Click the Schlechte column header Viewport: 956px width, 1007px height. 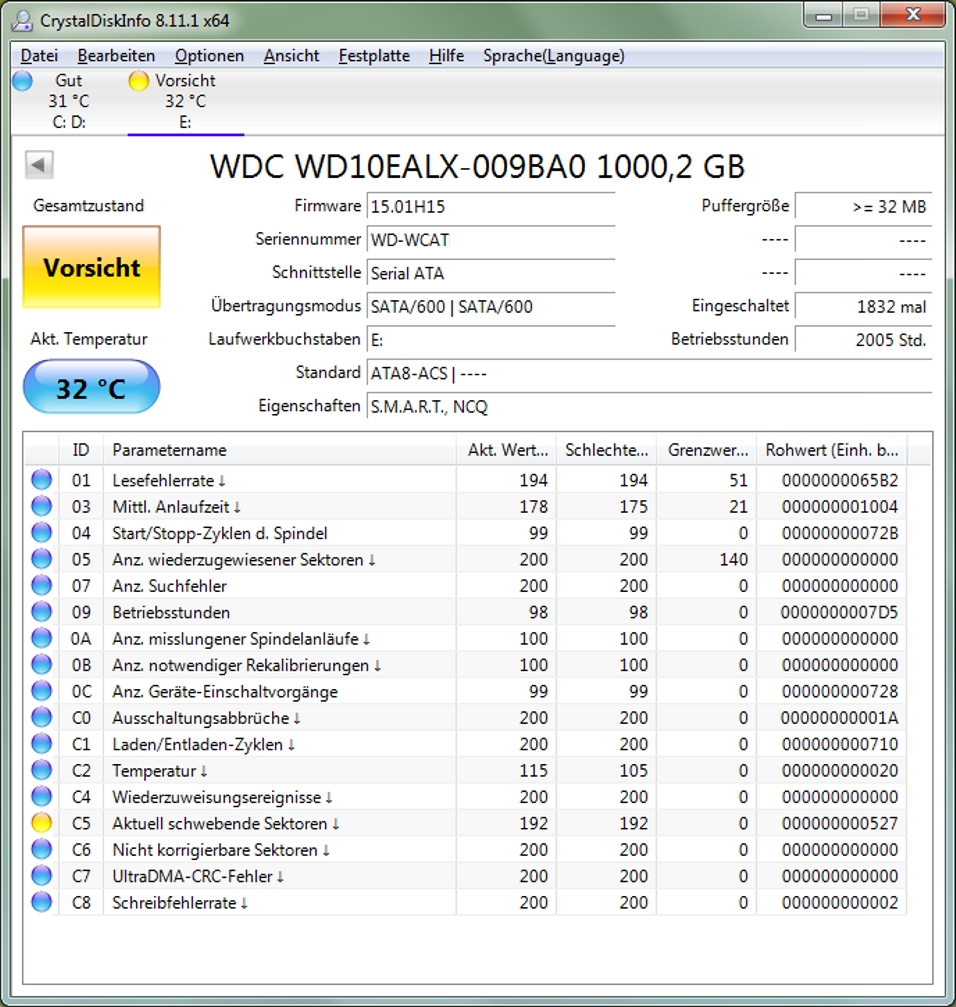607,450
